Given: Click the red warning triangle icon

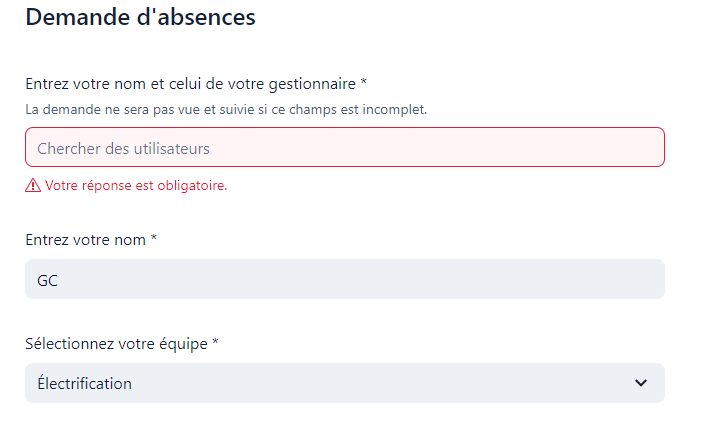Looking at the screenshot, I should pyautogui.click(x=33, y=185).
